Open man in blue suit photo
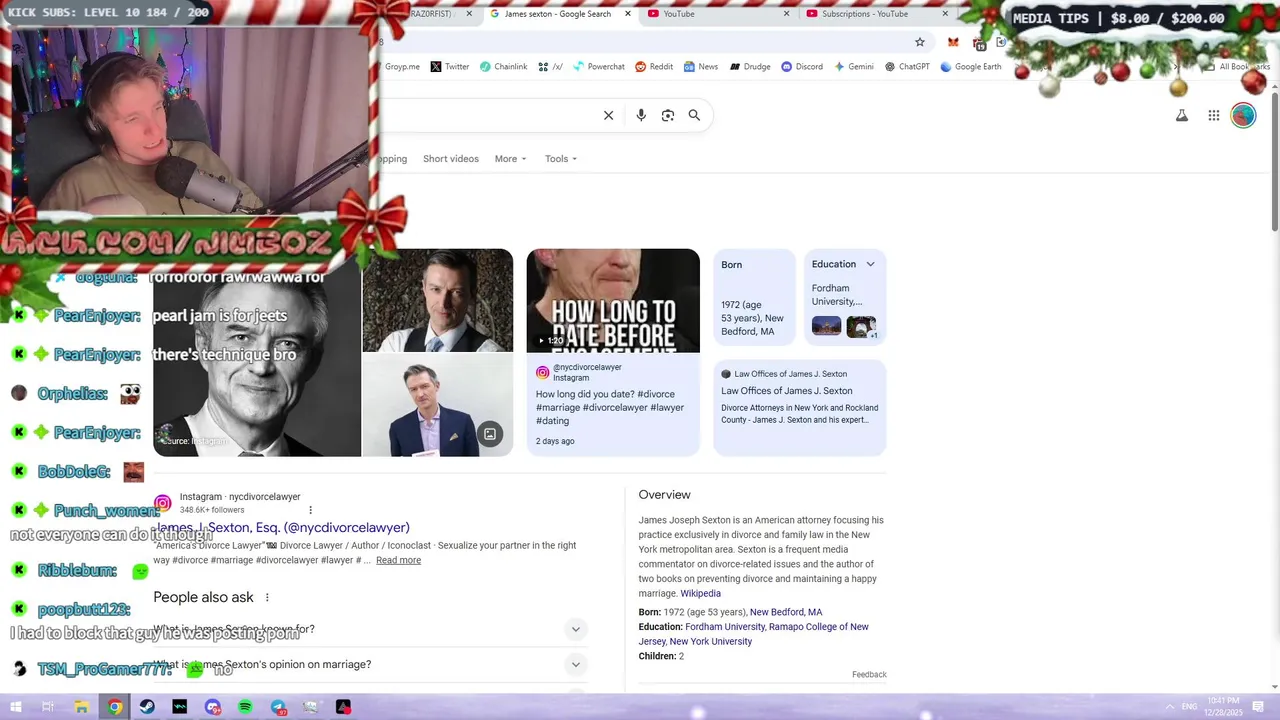 point(437,406)
